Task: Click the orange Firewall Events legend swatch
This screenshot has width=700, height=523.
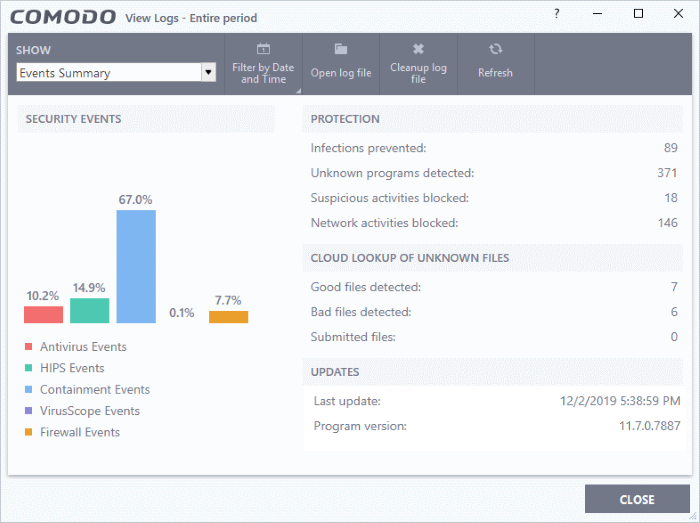Action: [x=29, y=432]
